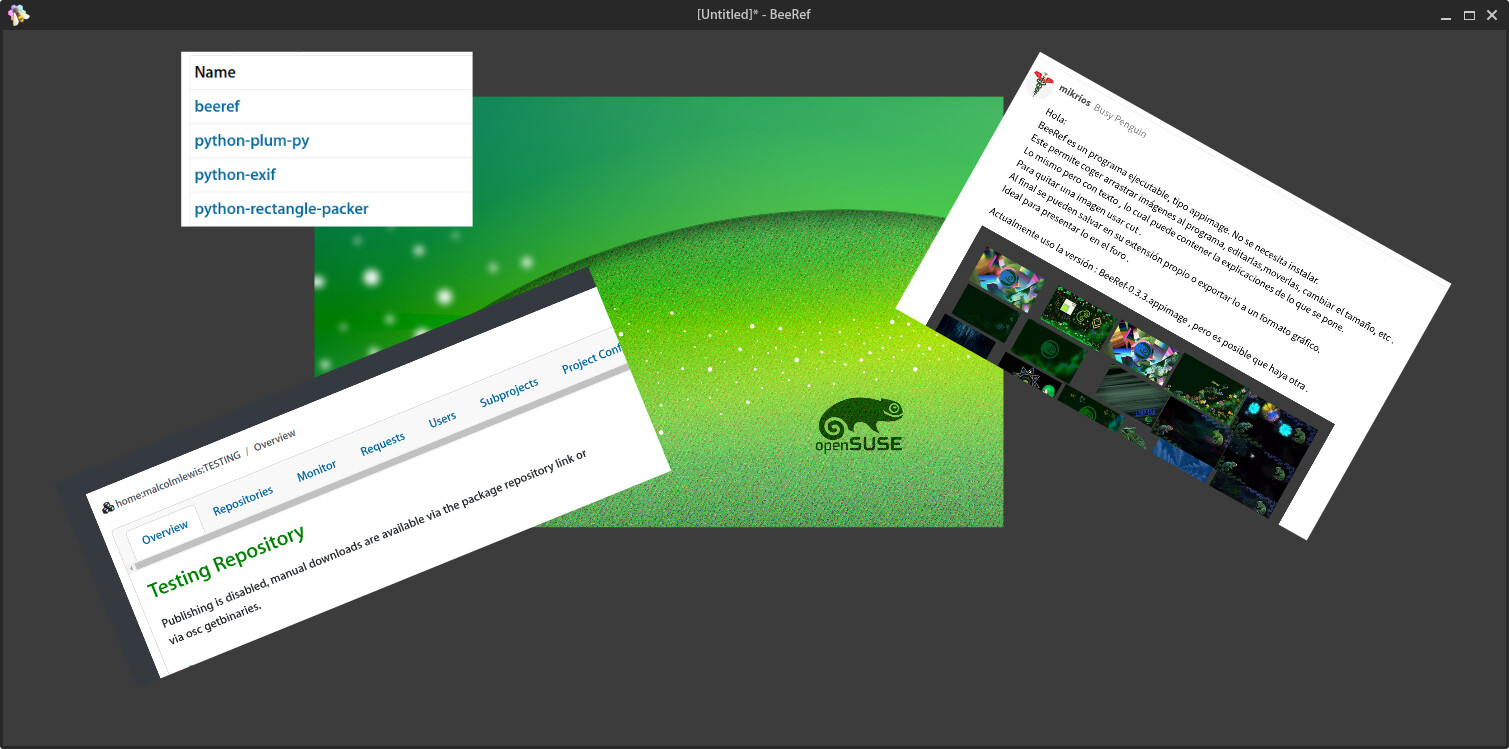Click the python-exif package link
Viewport: 1509px width, 749px height.
coord(235,174)
